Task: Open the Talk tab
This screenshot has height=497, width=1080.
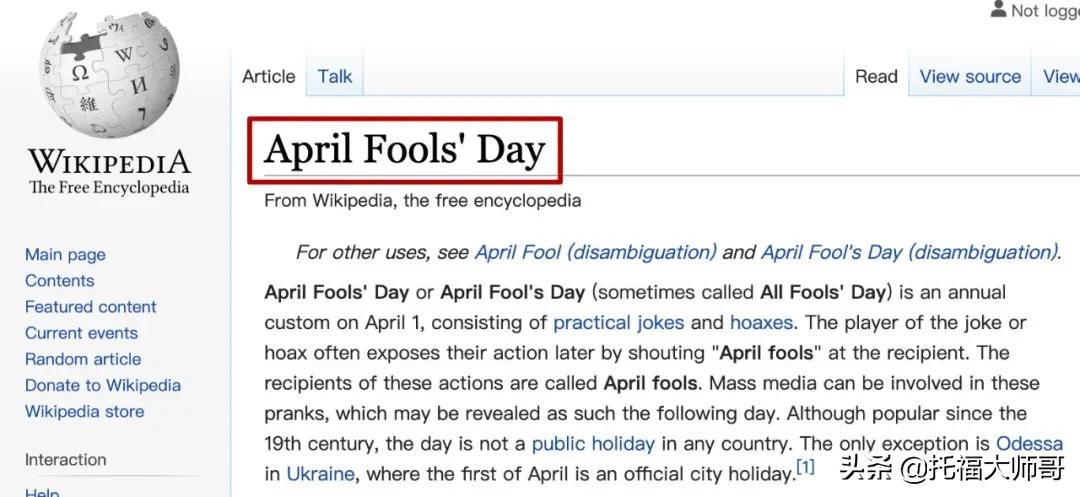Action: pos(335,76)
